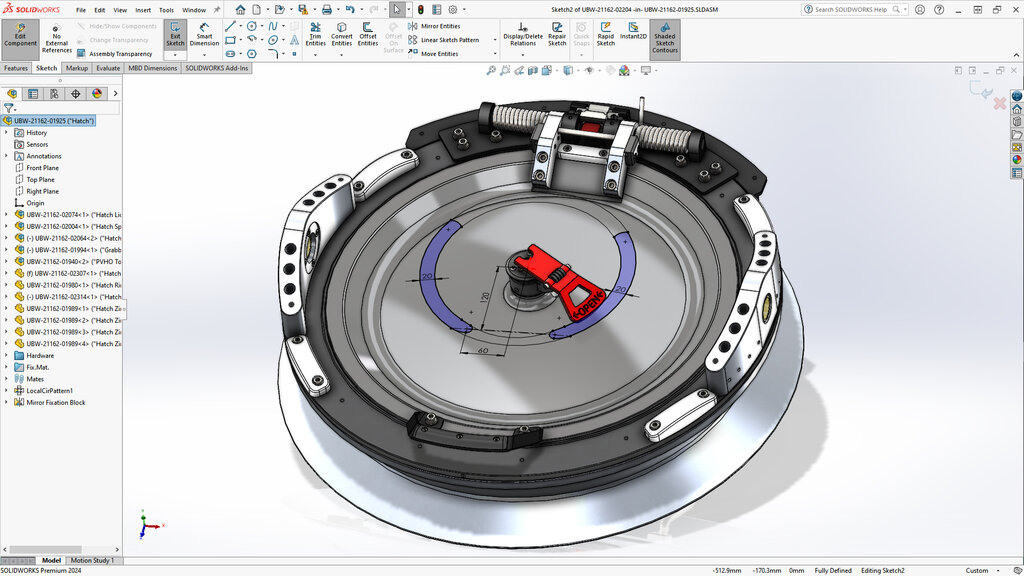Click Move Entities
The image size is (1024, 576).
point(433,54)
